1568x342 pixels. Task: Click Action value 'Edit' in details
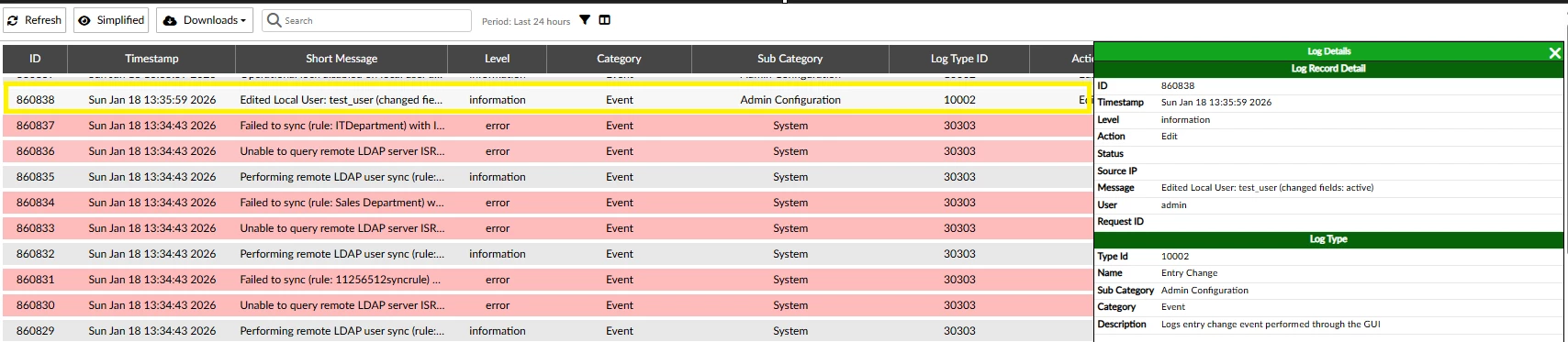coord(1169,137)
